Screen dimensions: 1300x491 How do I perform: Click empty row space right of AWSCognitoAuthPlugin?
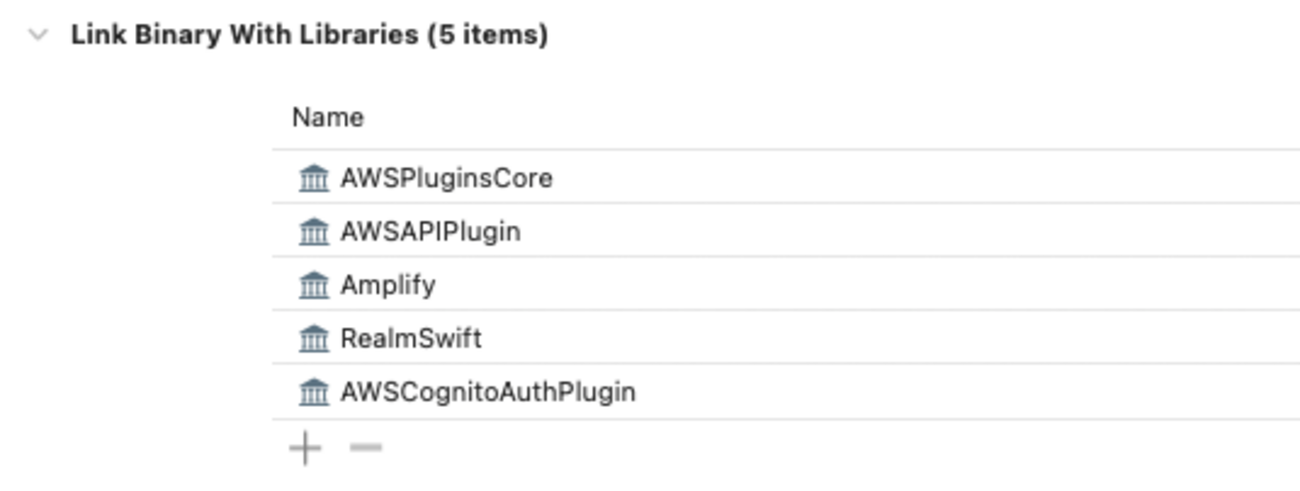click(x=900, y=392)
